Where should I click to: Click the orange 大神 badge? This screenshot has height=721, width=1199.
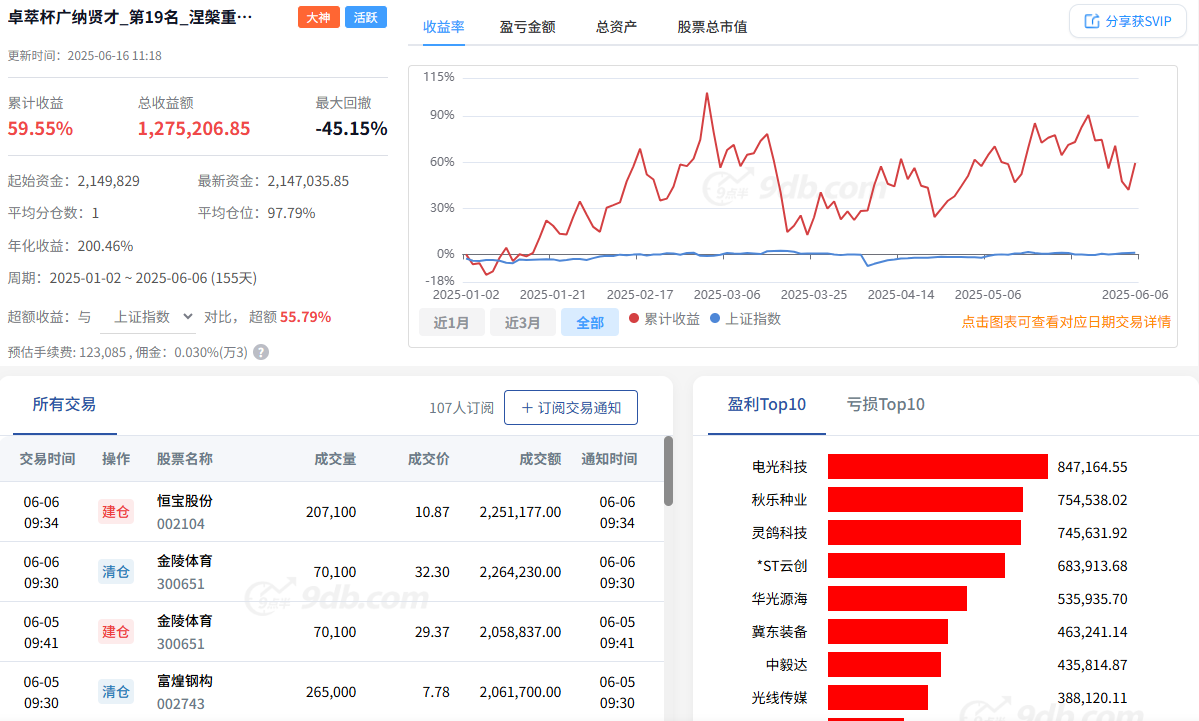[318, 18]
